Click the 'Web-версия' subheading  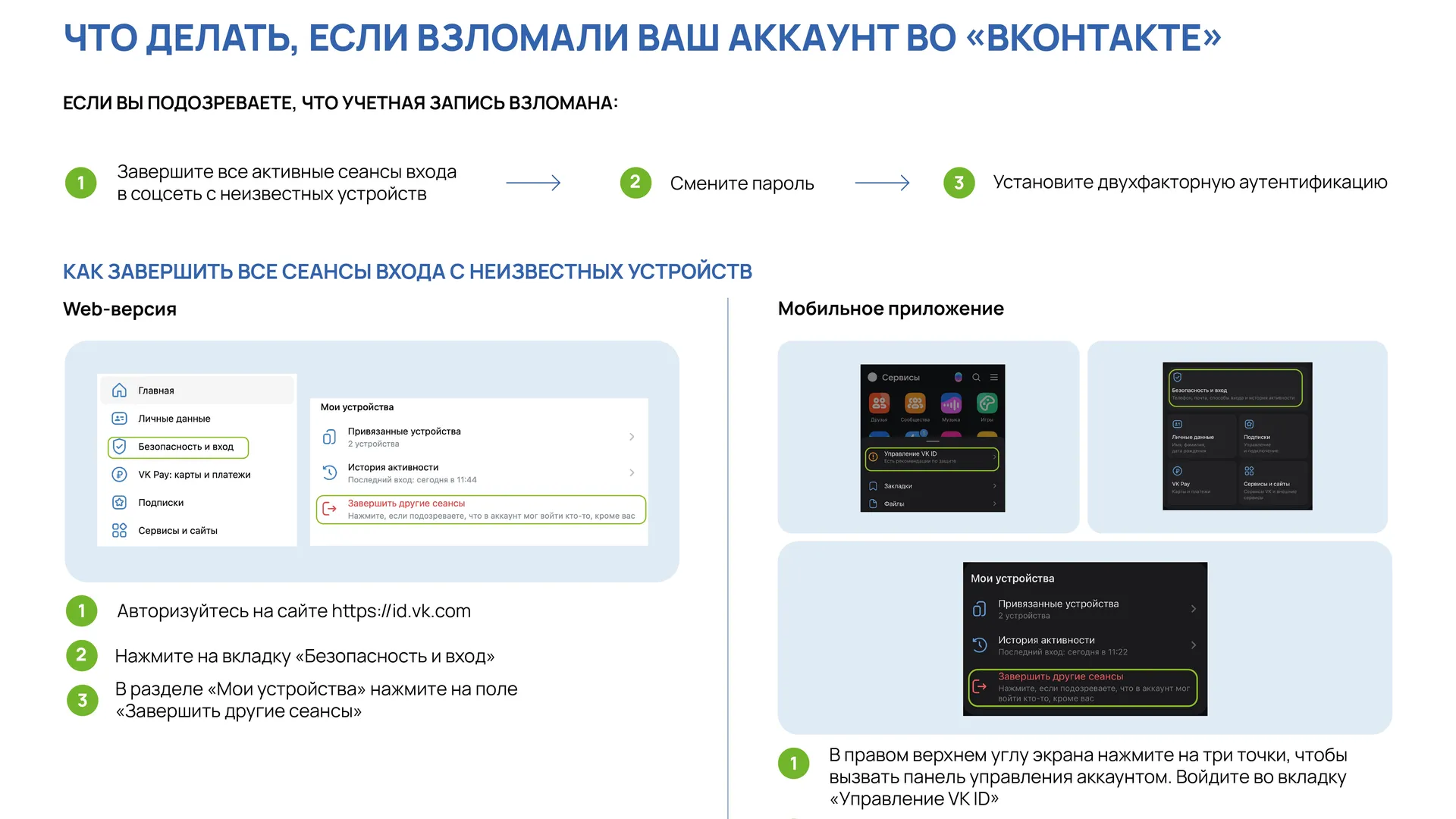[x=120, y=309]
